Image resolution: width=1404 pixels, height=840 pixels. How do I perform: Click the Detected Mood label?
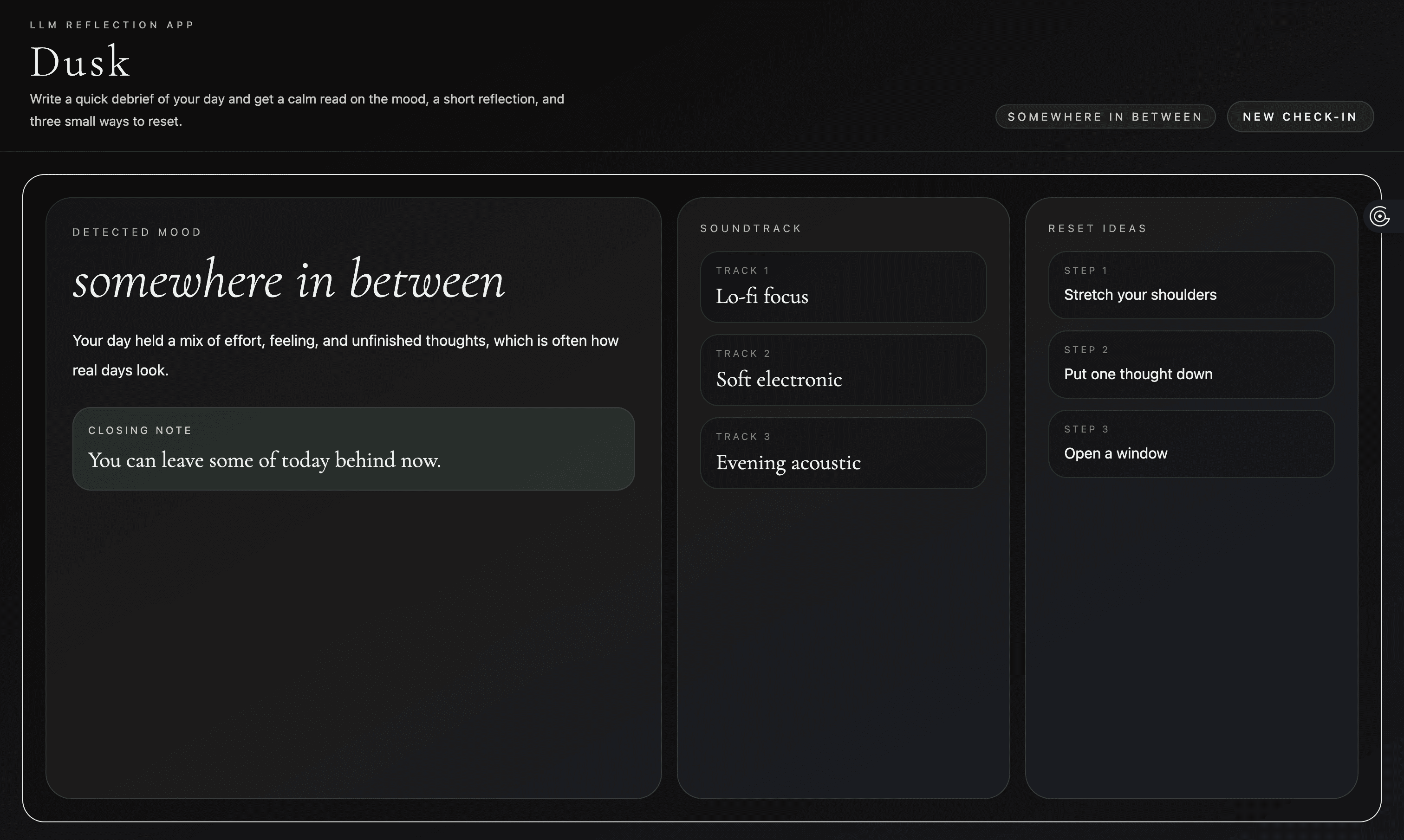coord(137,232)
